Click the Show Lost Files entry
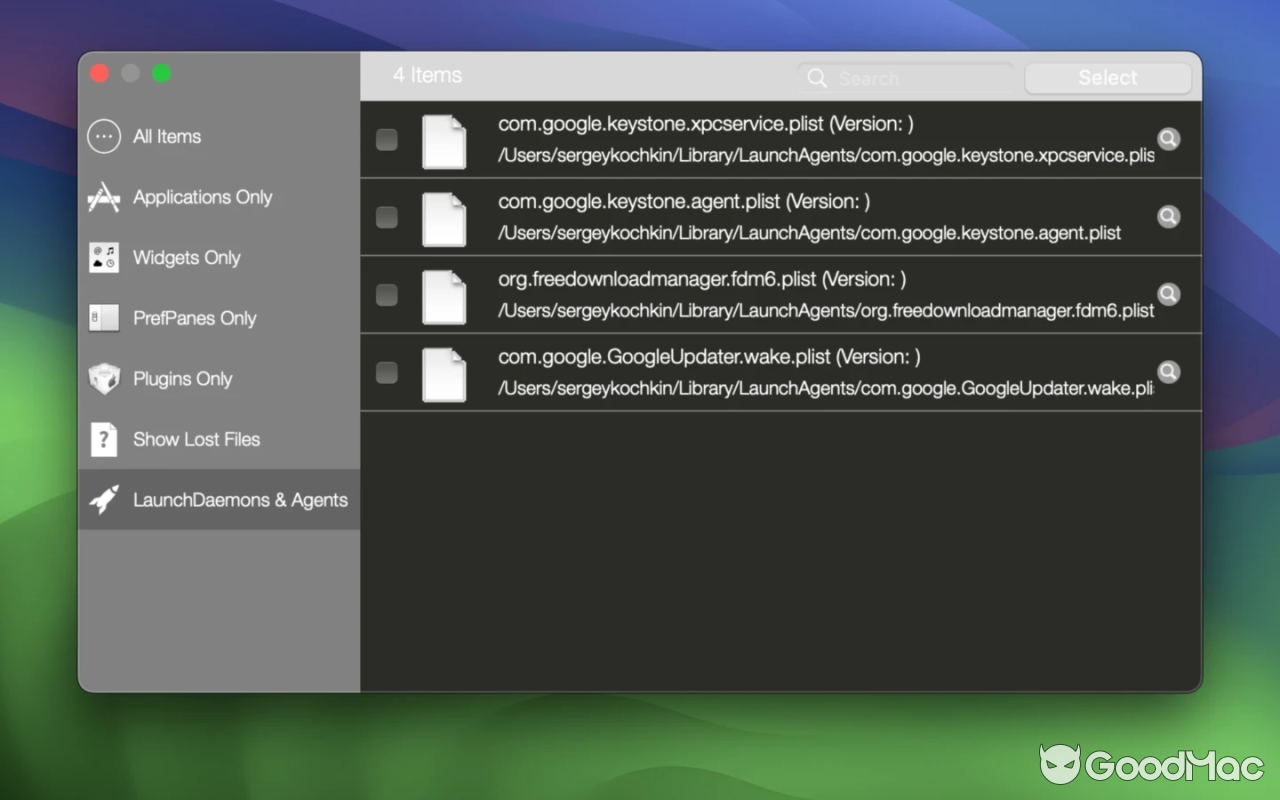Image resolution: width=1280 pixels, height=800 pixels. point(196,439)
